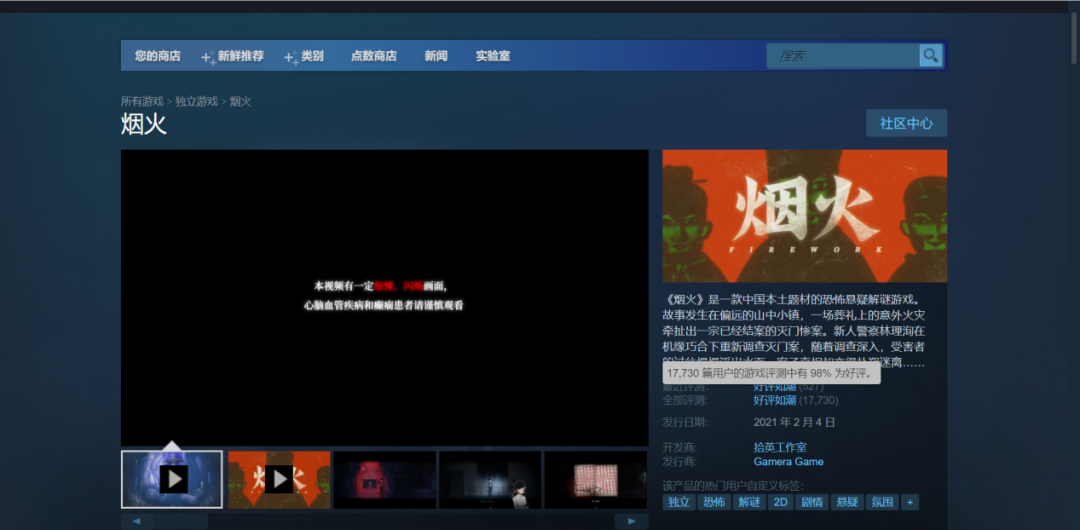1080x530 pixels.
Task: Open the girl in corridor screenshot thumbnail
Action: [x=490, y=479]
